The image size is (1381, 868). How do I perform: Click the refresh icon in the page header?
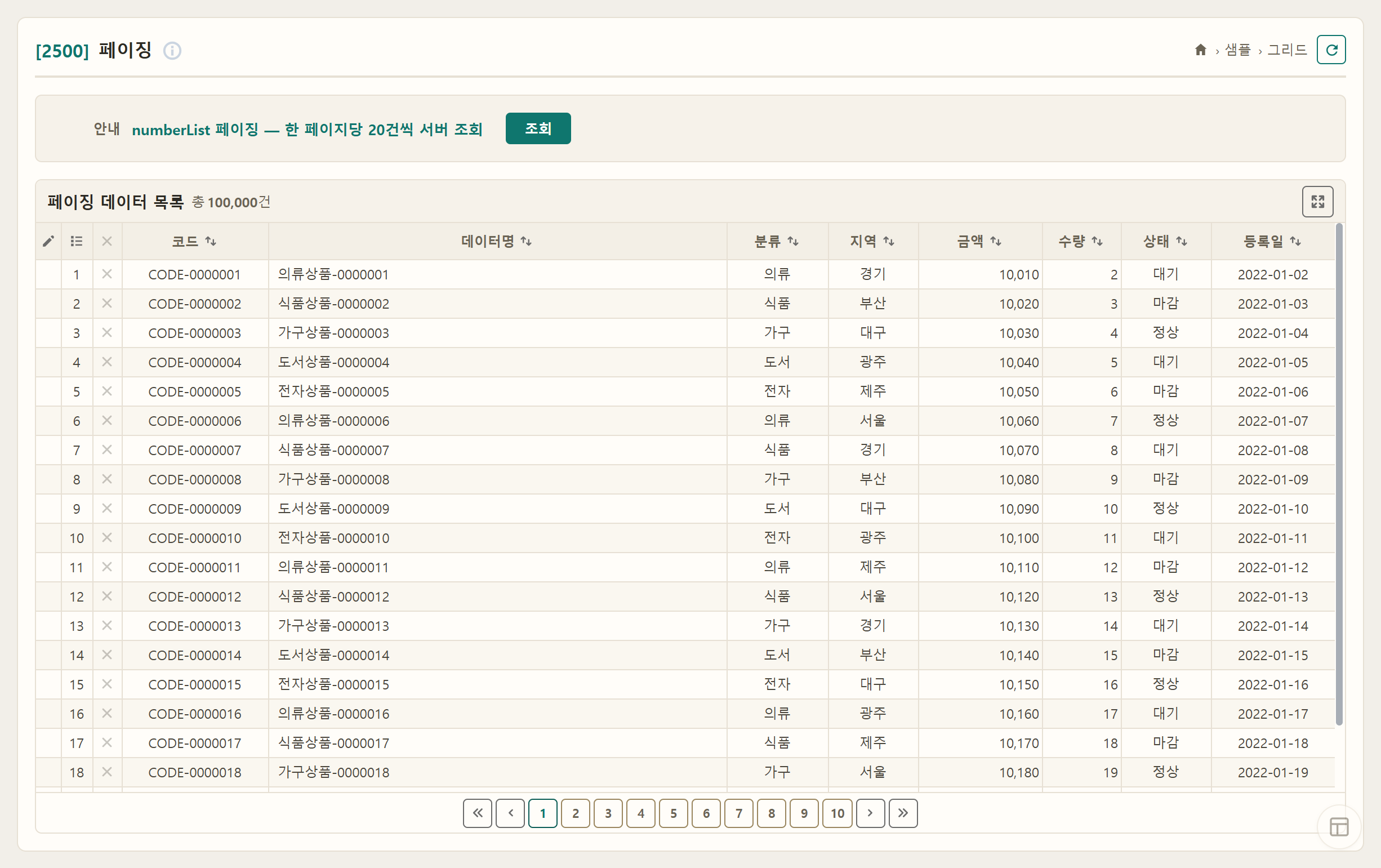pyautogui.click(x=1330, y=50)
